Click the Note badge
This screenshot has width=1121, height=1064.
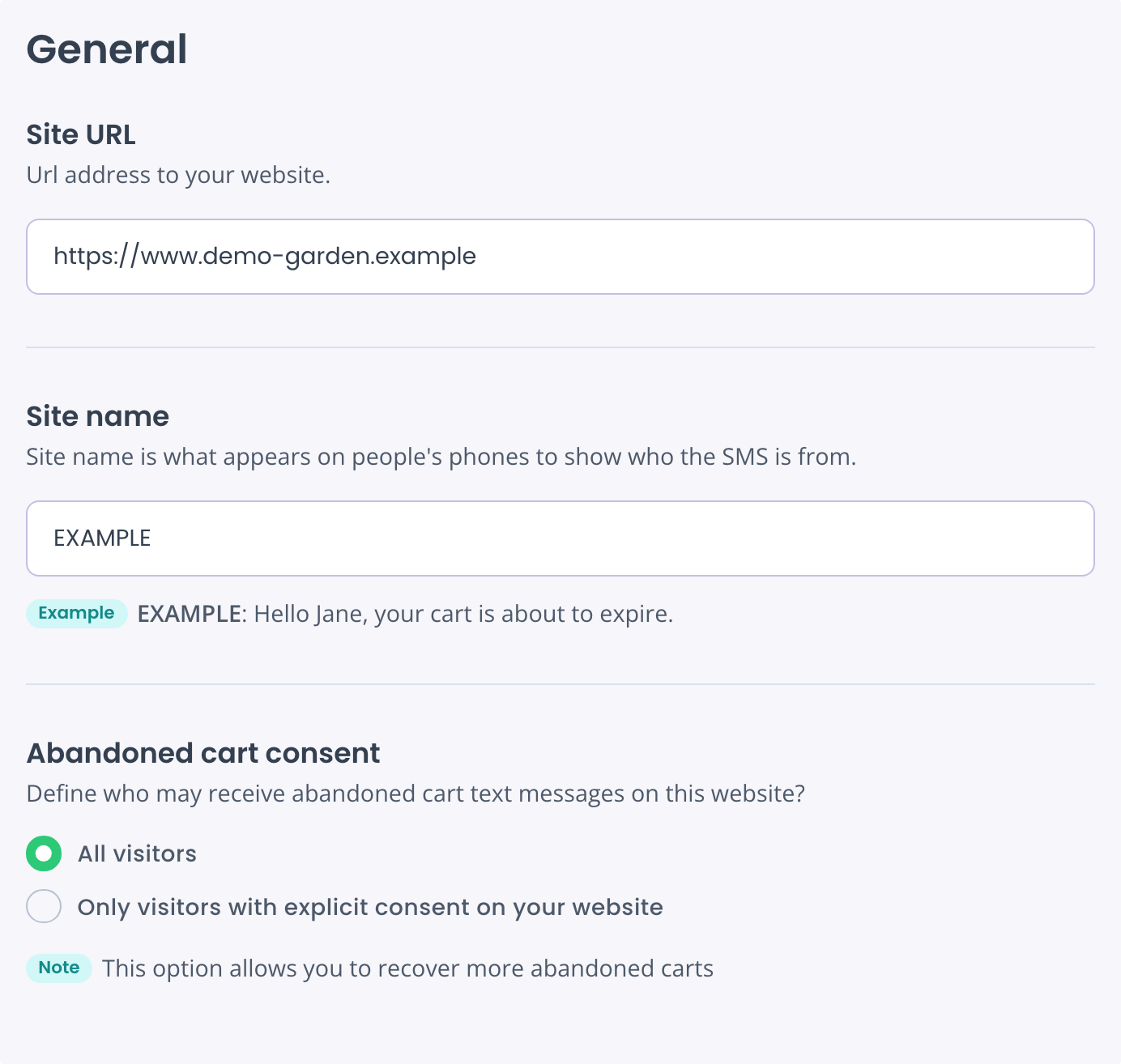(x=59, y=968)
